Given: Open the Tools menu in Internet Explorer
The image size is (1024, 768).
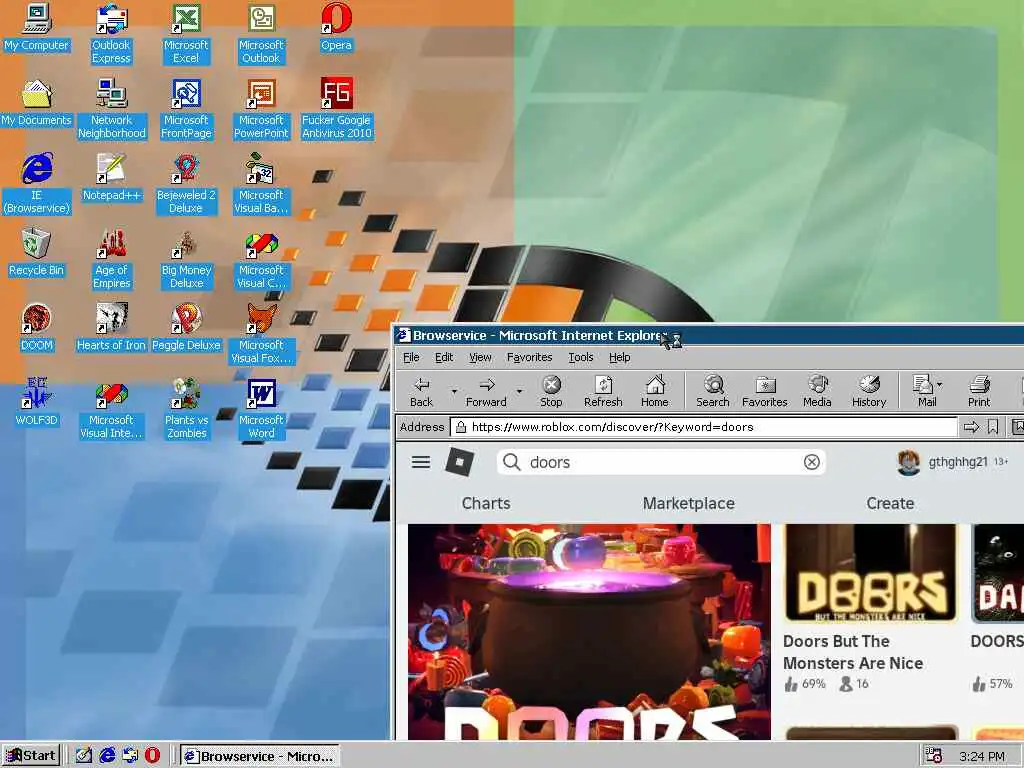Looking at the screenshot, I should (x=581, y=357).
